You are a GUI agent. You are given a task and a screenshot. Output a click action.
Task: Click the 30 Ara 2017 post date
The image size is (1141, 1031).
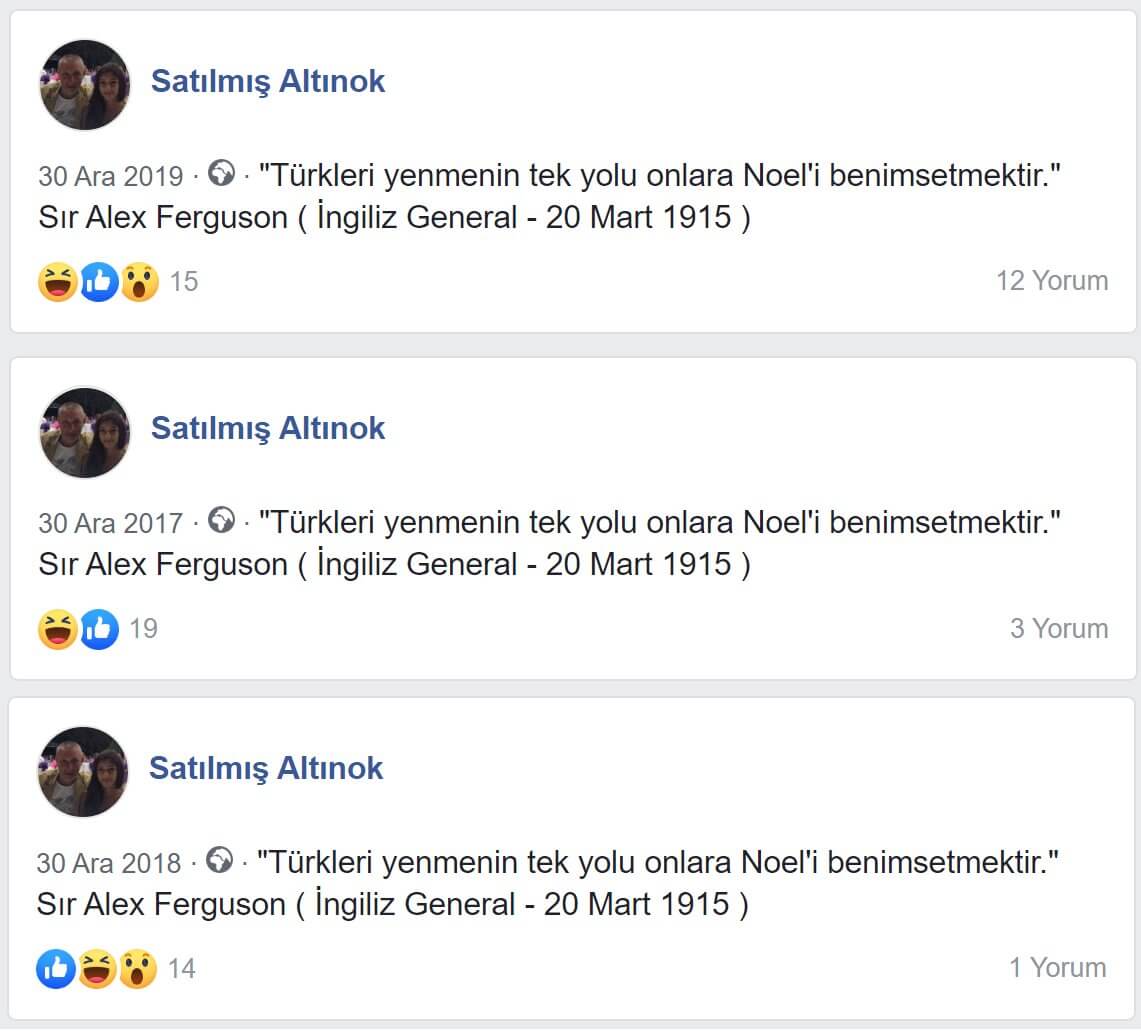pyautogui.click(x=111, y=523)
